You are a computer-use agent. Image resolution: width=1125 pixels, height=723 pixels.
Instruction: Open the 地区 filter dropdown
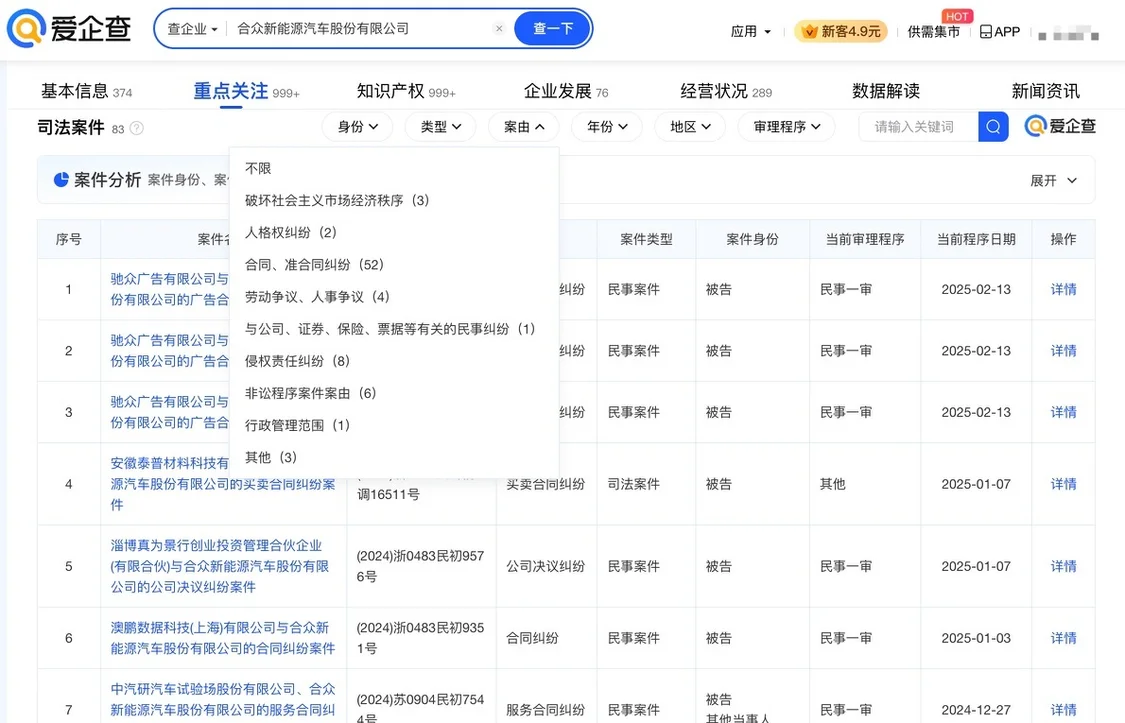click(690, 127)
